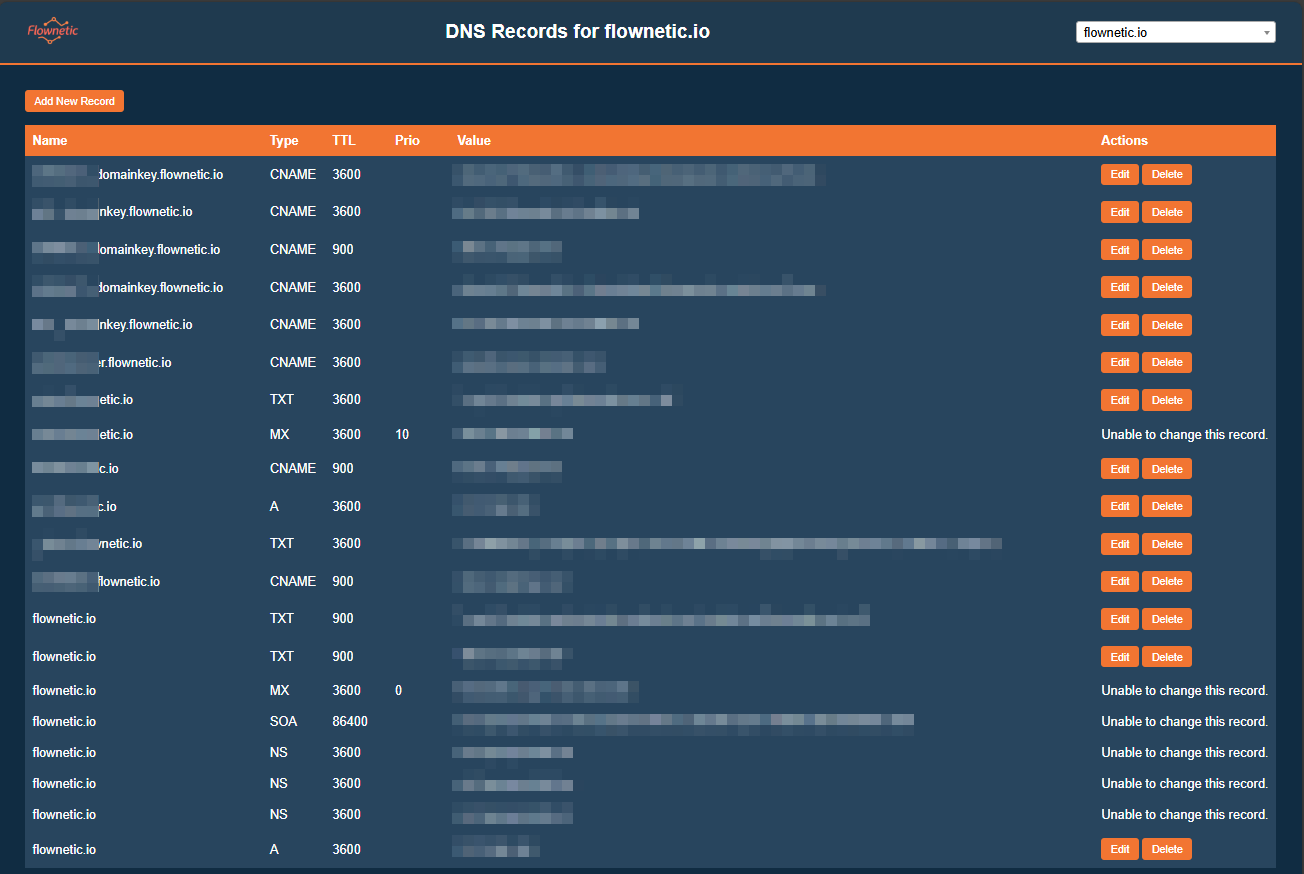The image size is (1304, 874).
Task: Open the flownetic.io domain dropdown
Action: (1175, 32)
